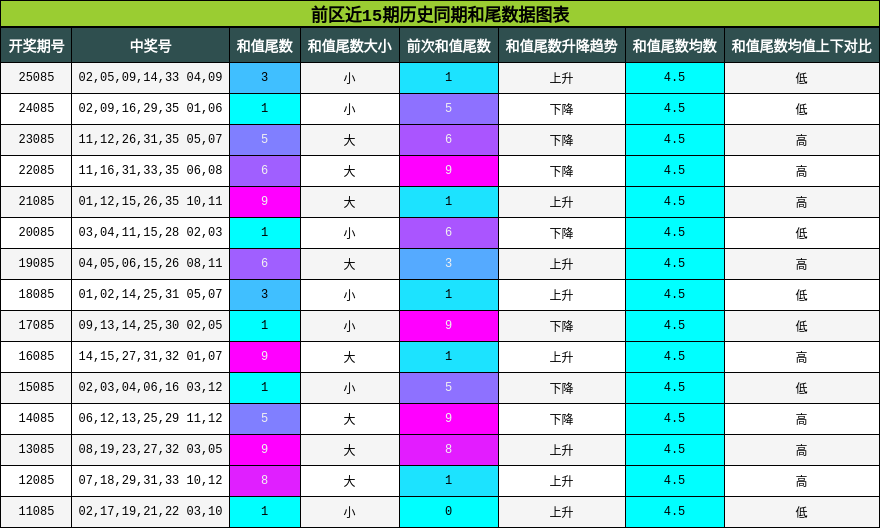Click 小 size cell in row 17085
The width and height of the screenshot is (880, 528).
[x=350, y=325]
